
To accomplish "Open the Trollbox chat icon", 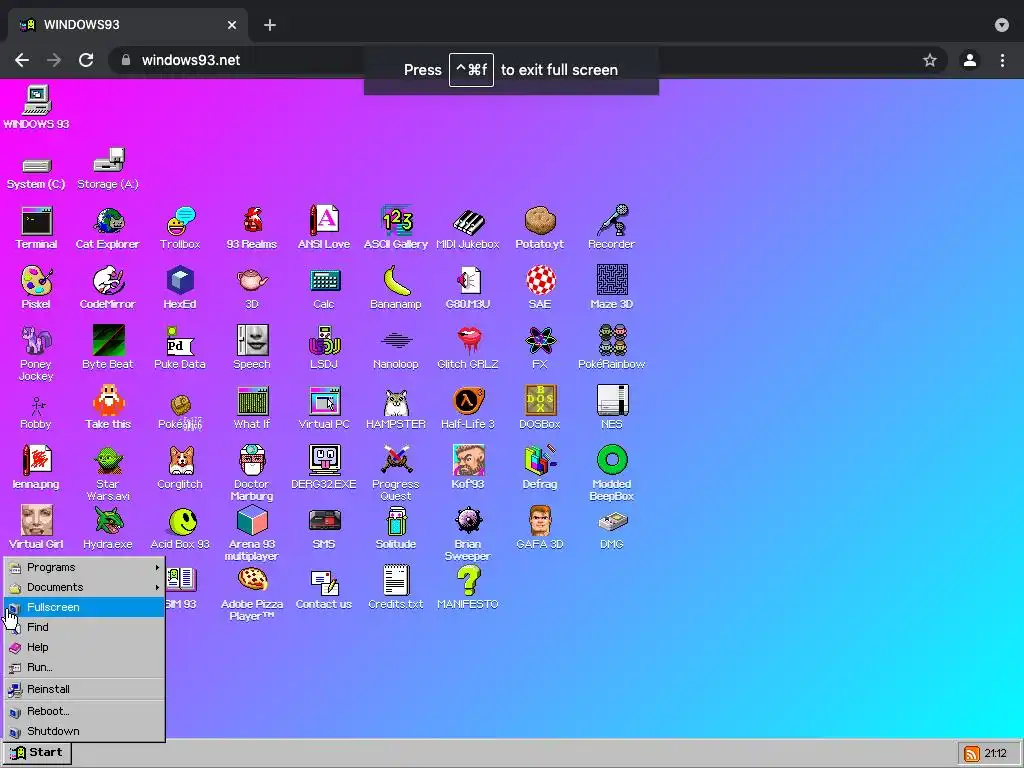I will pos(180,228).
